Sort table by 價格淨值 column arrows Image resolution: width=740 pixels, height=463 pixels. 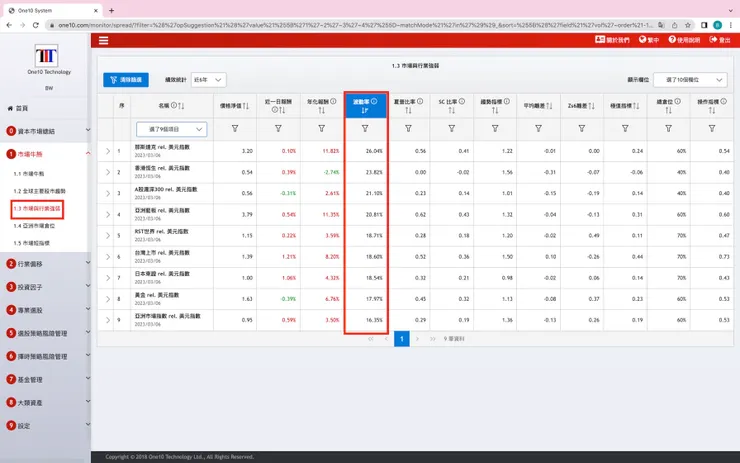(246, 106)
